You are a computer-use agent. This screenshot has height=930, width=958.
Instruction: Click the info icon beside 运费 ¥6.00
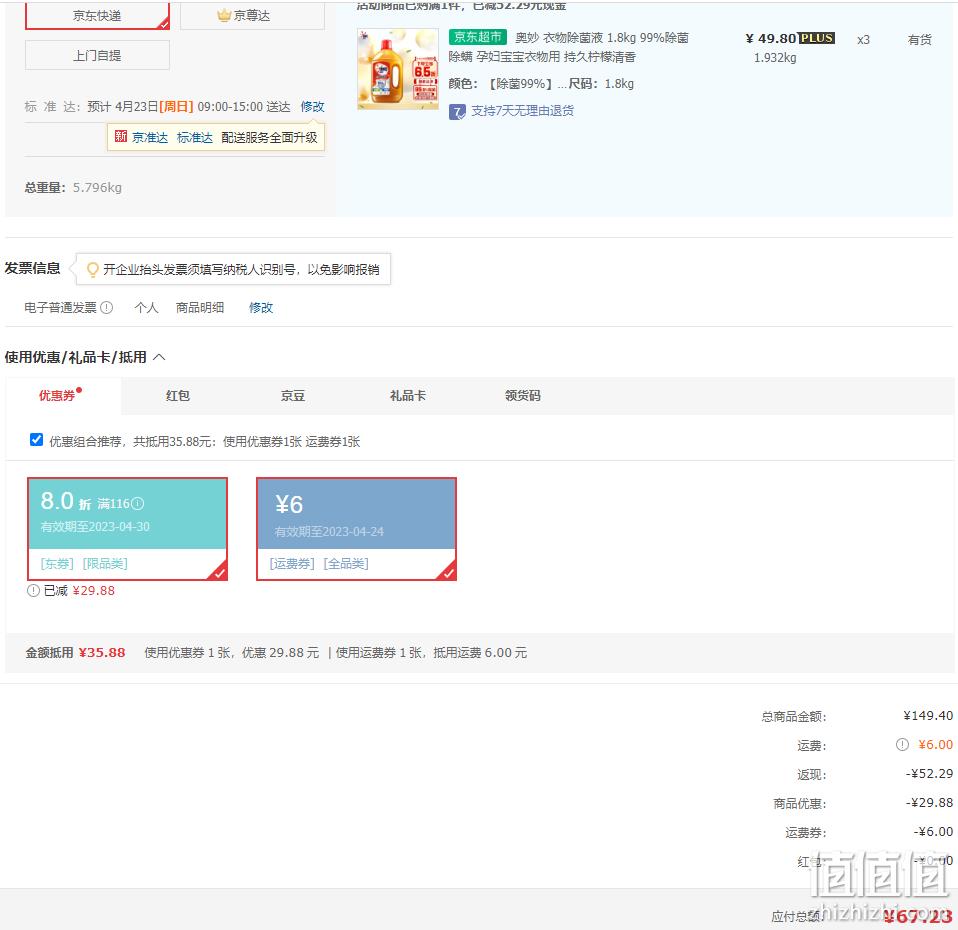[x=902, y=744]
